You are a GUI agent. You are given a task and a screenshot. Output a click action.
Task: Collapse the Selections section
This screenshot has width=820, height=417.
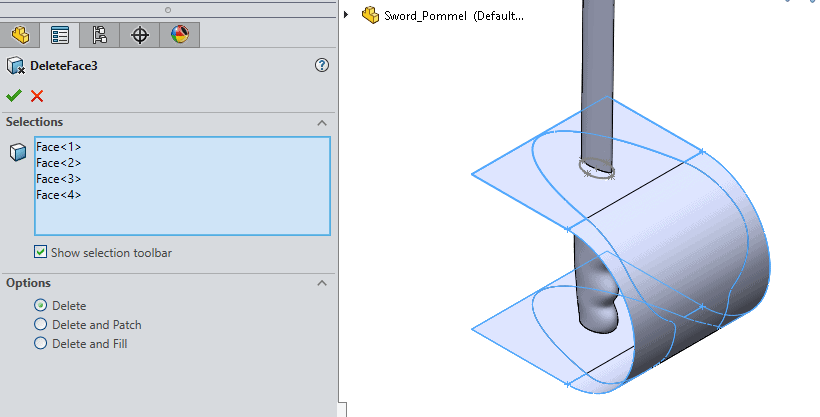(x=322, y=122)
